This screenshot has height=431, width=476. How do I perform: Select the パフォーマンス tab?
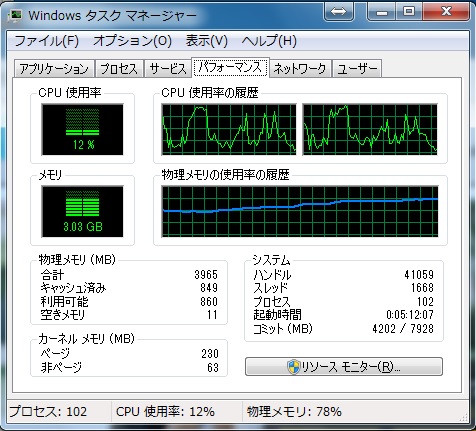point(230,67)
